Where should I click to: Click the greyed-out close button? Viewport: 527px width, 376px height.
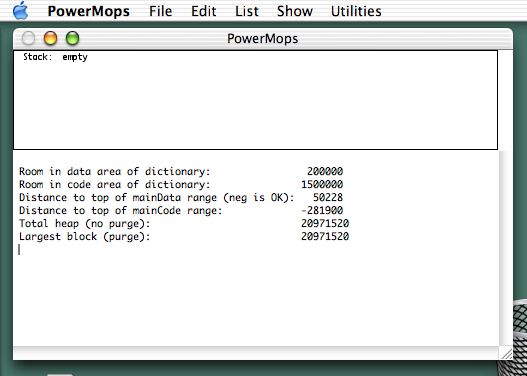click(28, 38)
